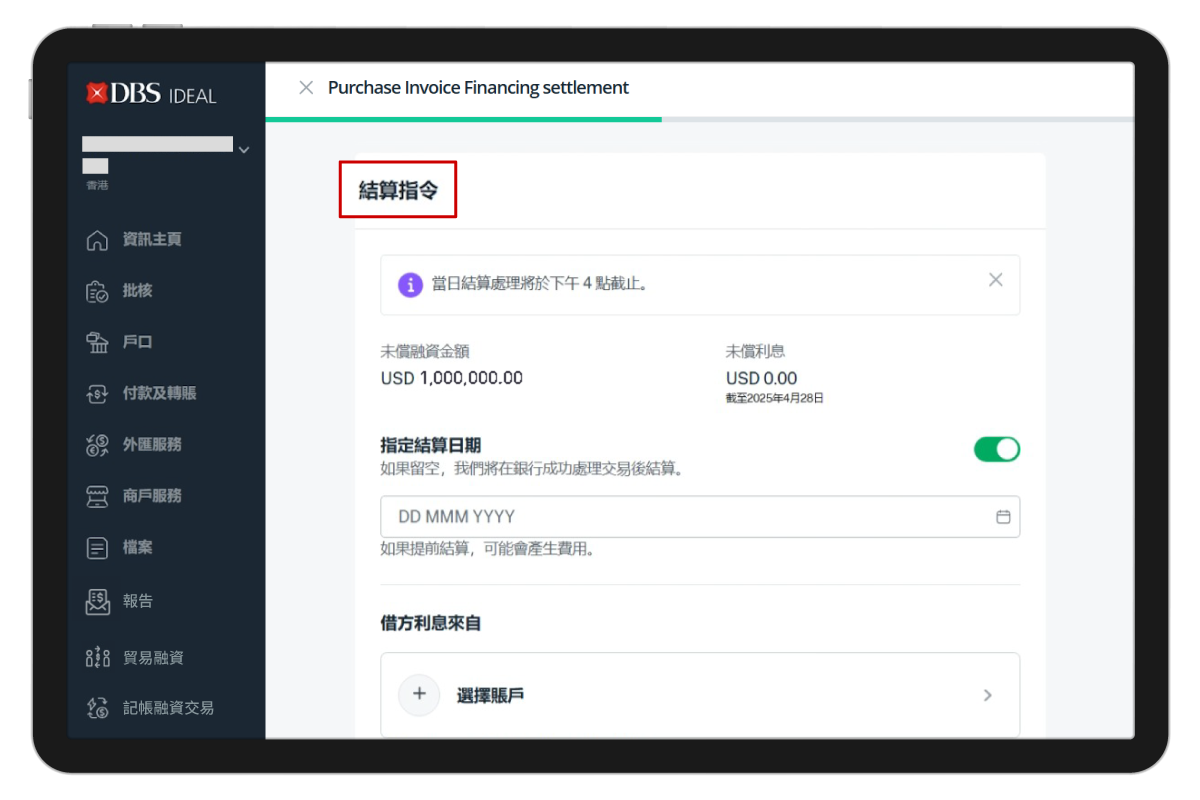This screenshot has height=800, width=1200.
Task: Click the trade finance icon for 貿易融資
Action: 97,657
